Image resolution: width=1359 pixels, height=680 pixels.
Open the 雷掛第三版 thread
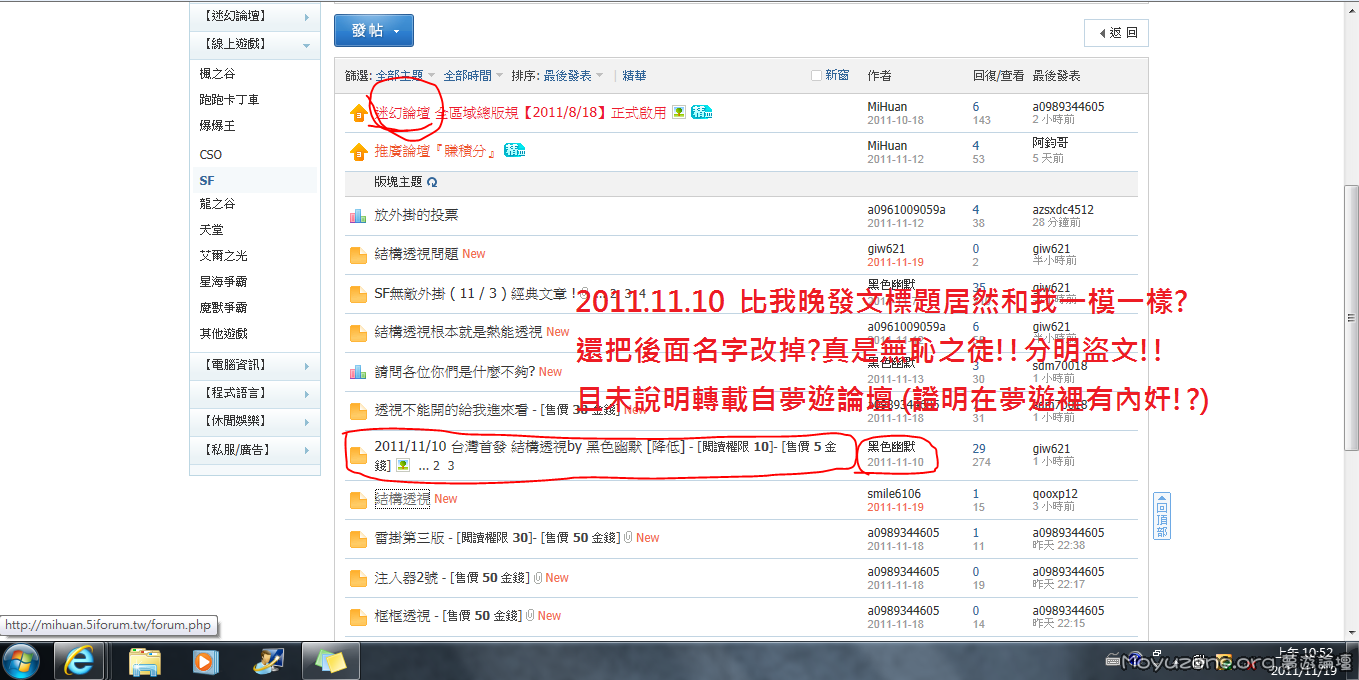coord(409,537)
